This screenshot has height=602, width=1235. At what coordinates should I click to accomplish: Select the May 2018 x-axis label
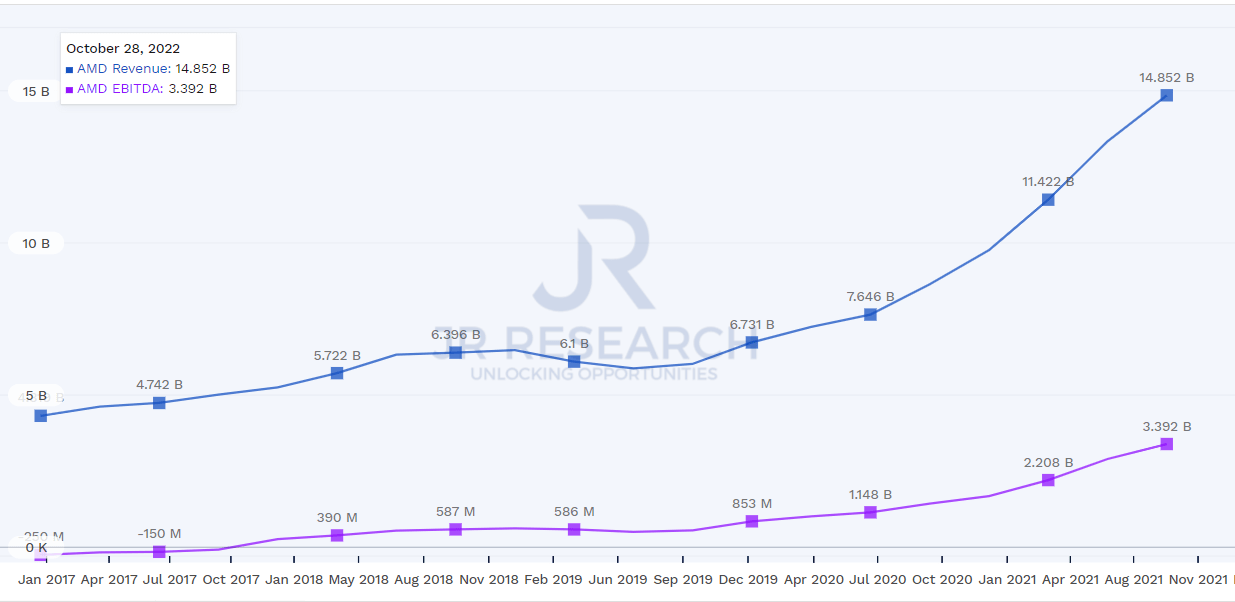click(360, 578)
